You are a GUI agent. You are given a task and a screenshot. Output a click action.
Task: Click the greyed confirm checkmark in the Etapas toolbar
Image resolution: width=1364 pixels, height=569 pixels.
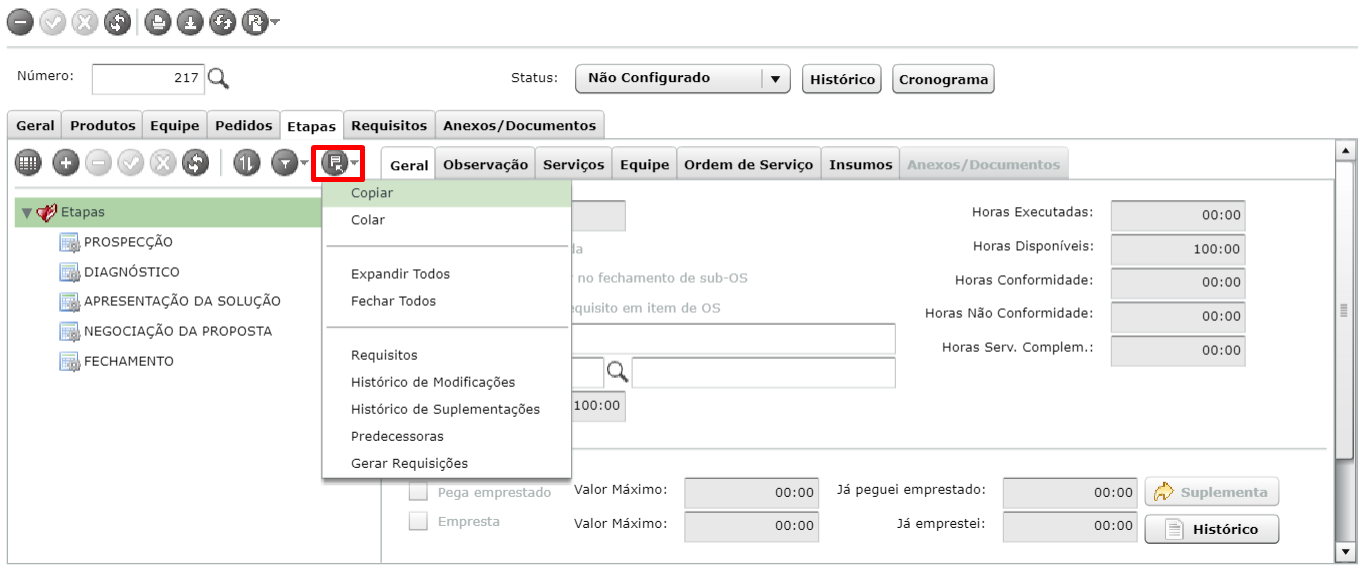coord(130,162)
